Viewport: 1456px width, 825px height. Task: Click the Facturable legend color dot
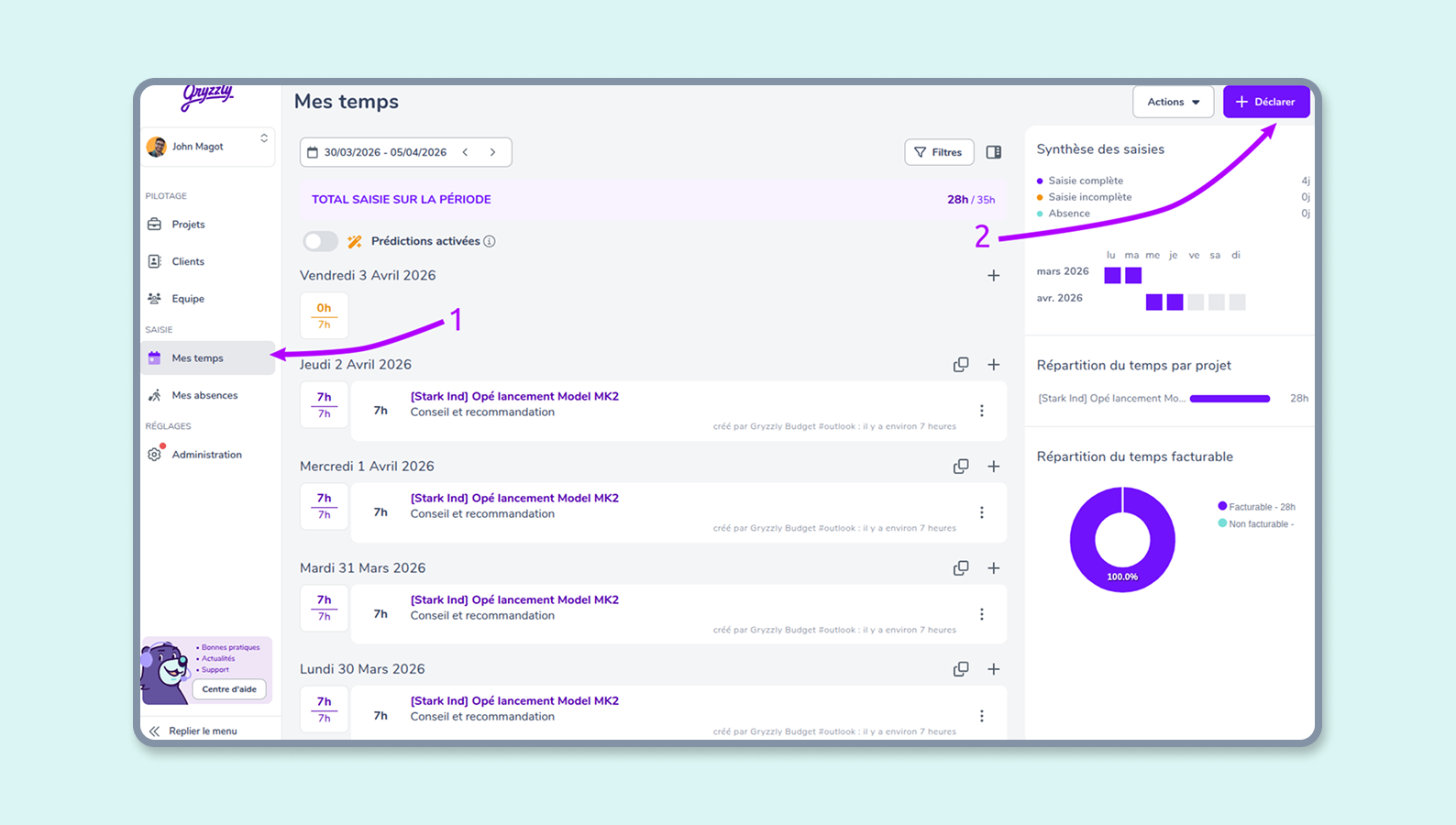tap(1222, 506)
